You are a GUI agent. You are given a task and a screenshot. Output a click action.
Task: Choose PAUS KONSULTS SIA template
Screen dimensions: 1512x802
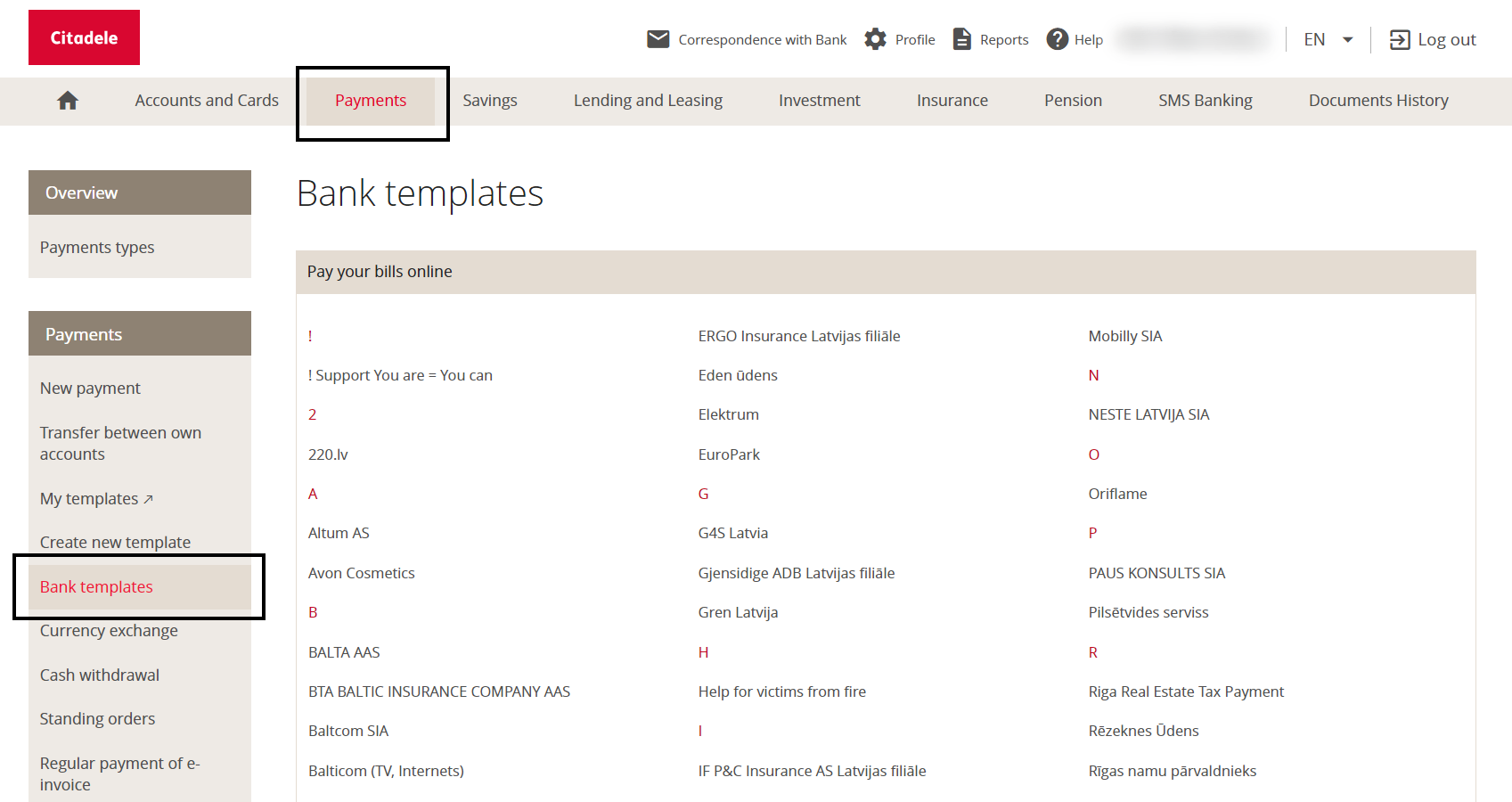1156,573
